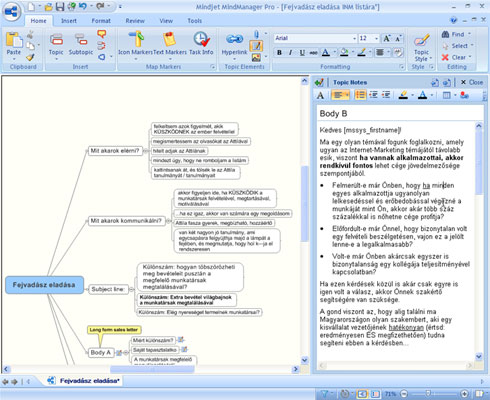Cut selection with the scissors icon

click(x=30, y=35)
